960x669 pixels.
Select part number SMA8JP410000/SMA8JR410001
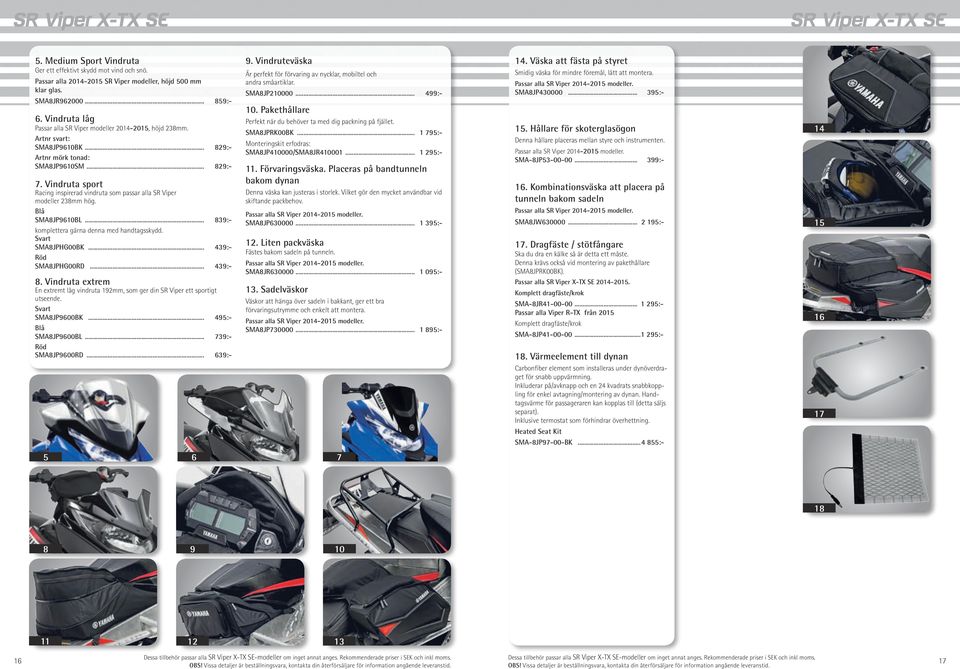pyautogui.click(x=294, y=152)
